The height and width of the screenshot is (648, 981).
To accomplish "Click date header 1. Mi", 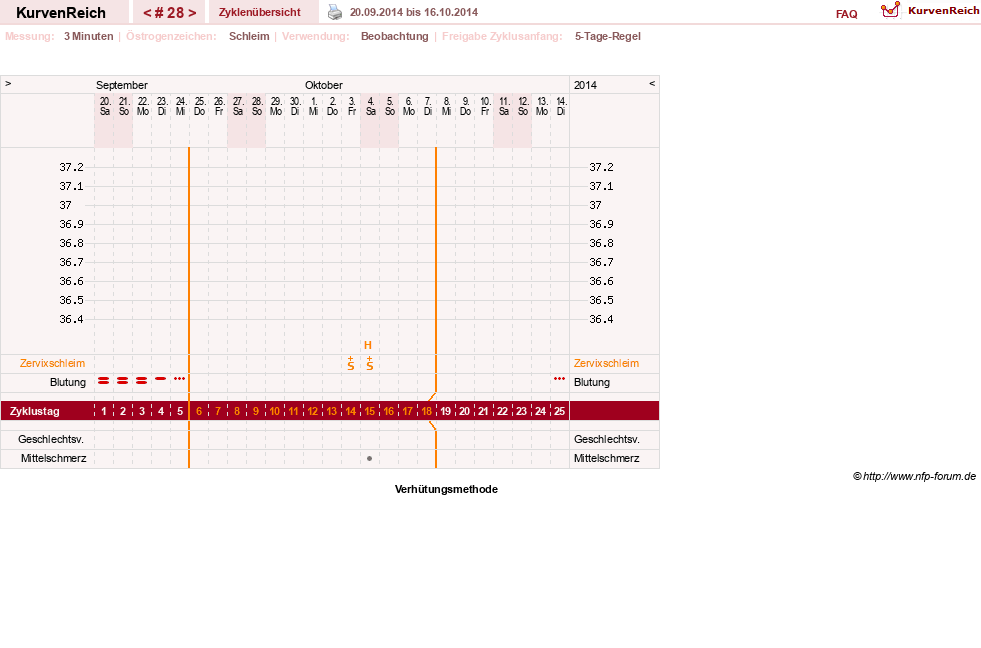I will [313, 106].
